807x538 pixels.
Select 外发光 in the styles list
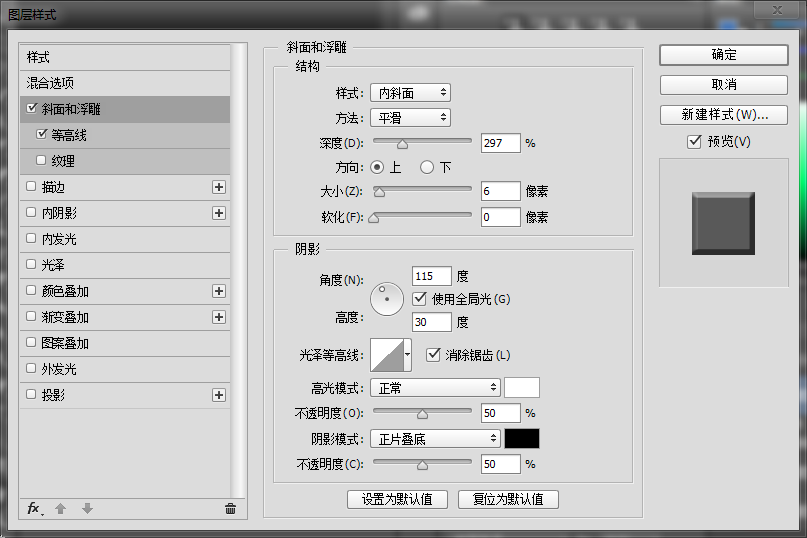pyautogui.click(x=58, y=369)
